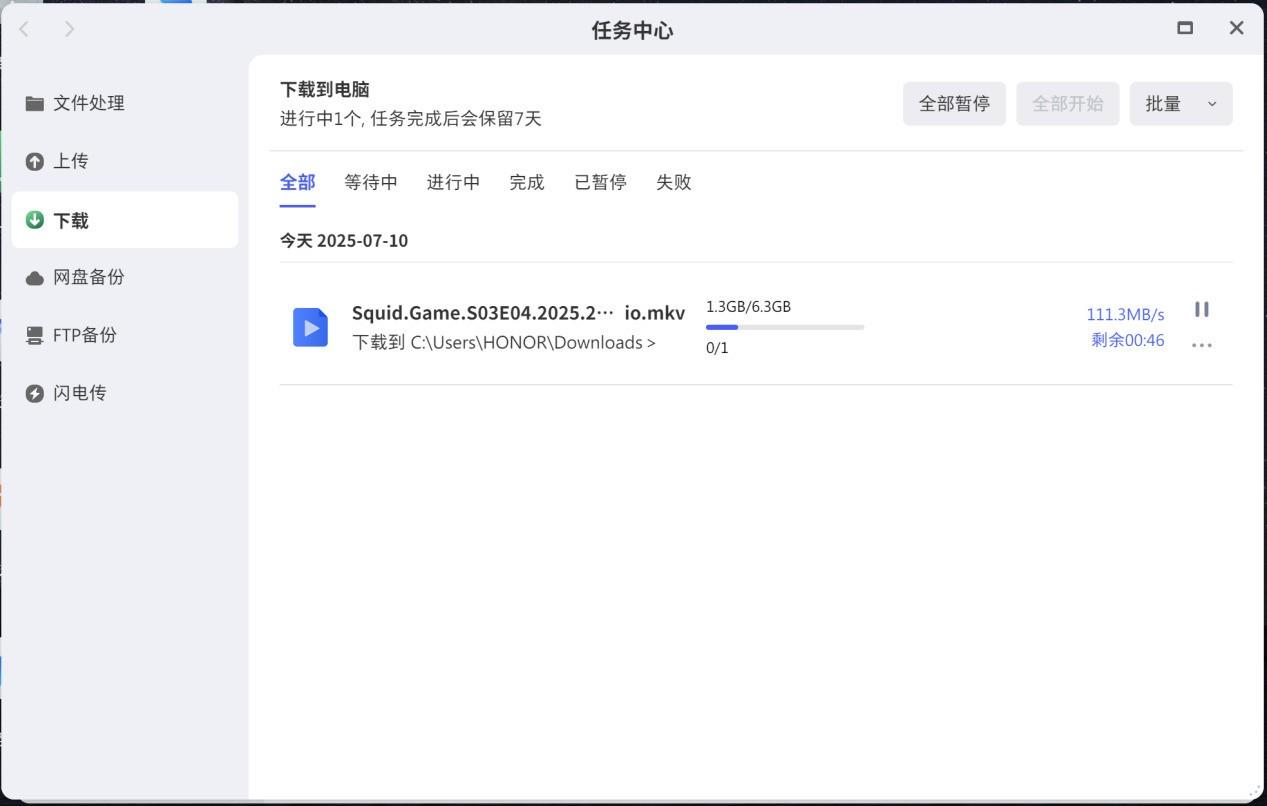Select the 下载 downloads section

coord(124,220)
